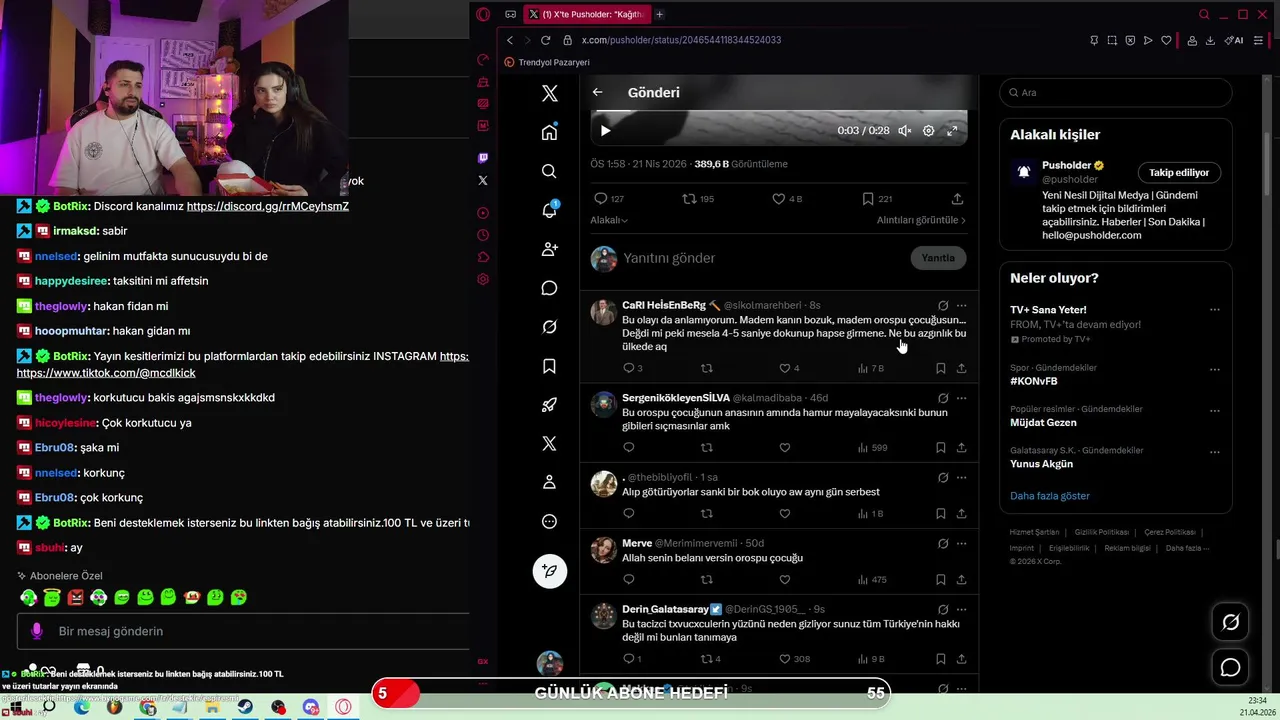1280x720 pixels.
Task: Click the compose post feather button
Action: pos(549,571)
